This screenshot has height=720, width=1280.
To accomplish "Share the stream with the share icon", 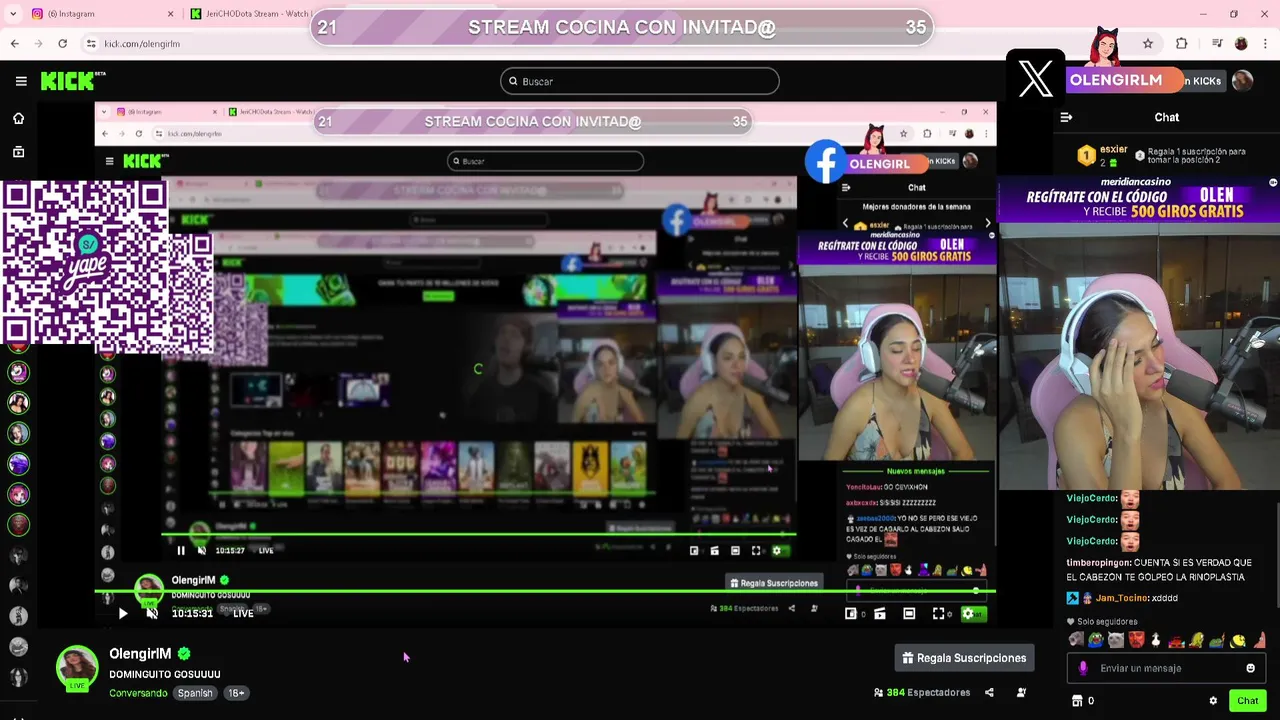I will pyautogui.click(x=989, y=692).
